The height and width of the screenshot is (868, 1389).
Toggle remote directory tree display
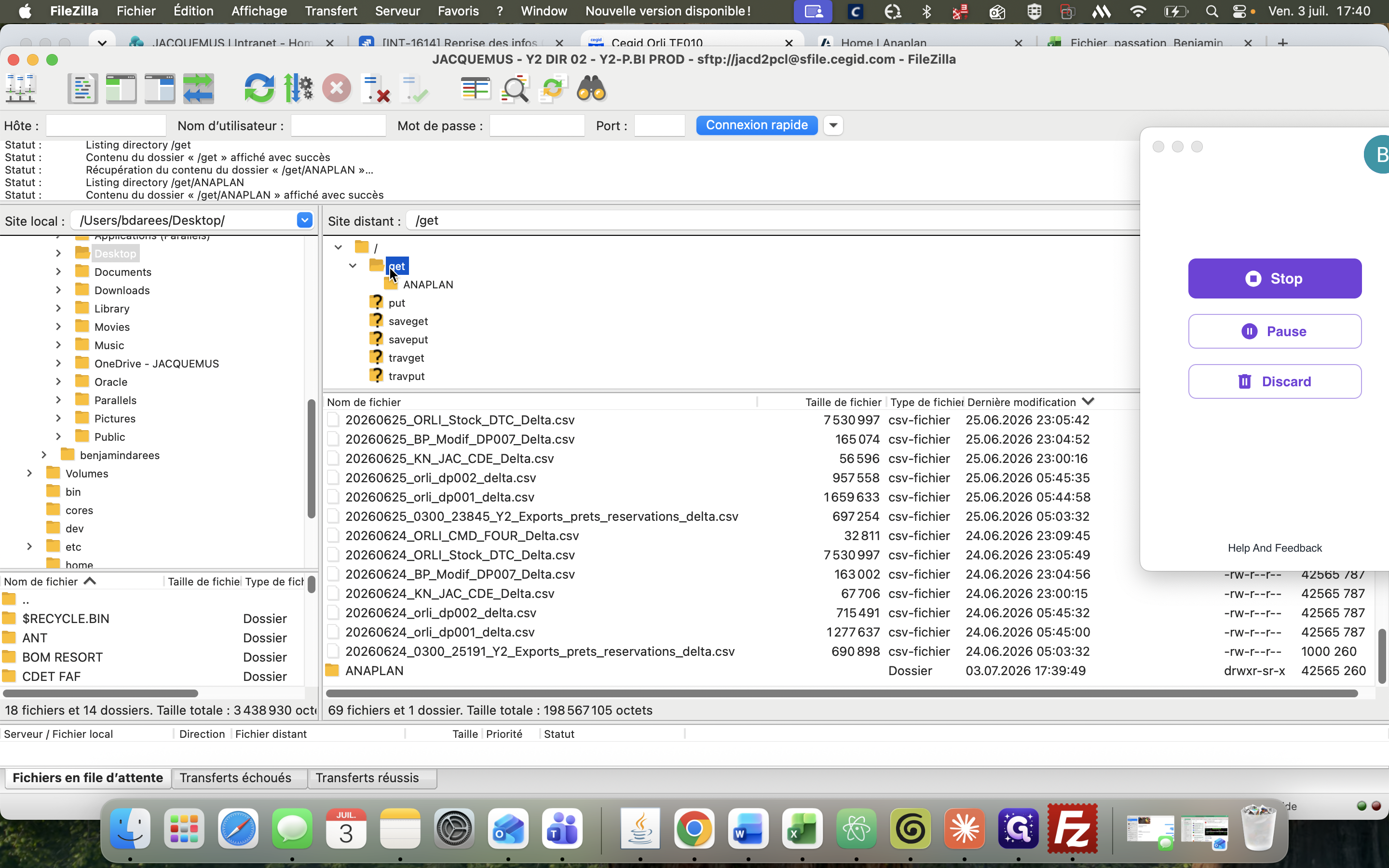pos(160,89)
